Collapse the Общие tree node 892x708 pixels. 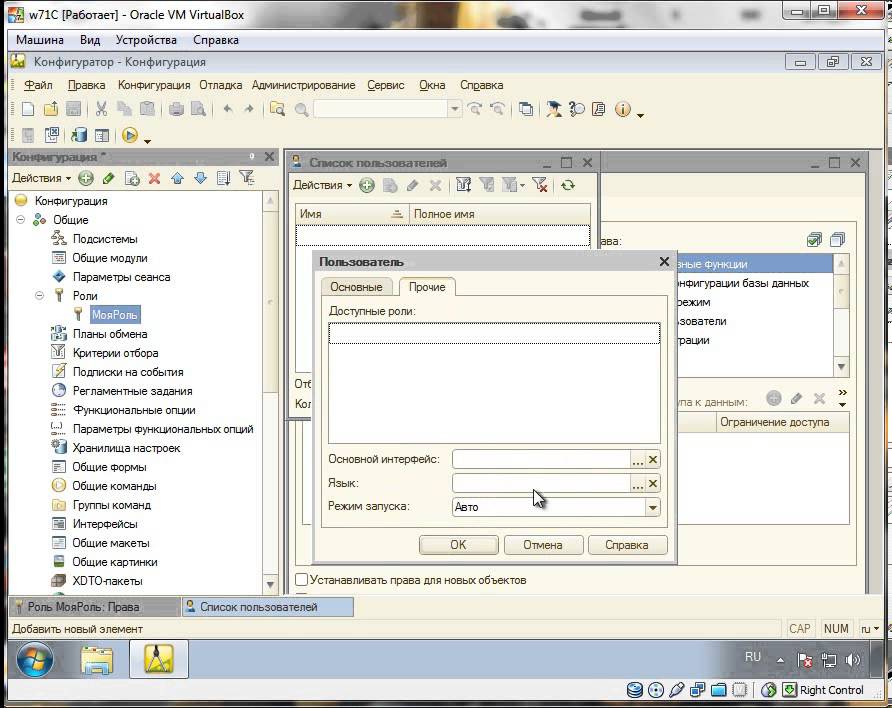(x=20, y=220)
